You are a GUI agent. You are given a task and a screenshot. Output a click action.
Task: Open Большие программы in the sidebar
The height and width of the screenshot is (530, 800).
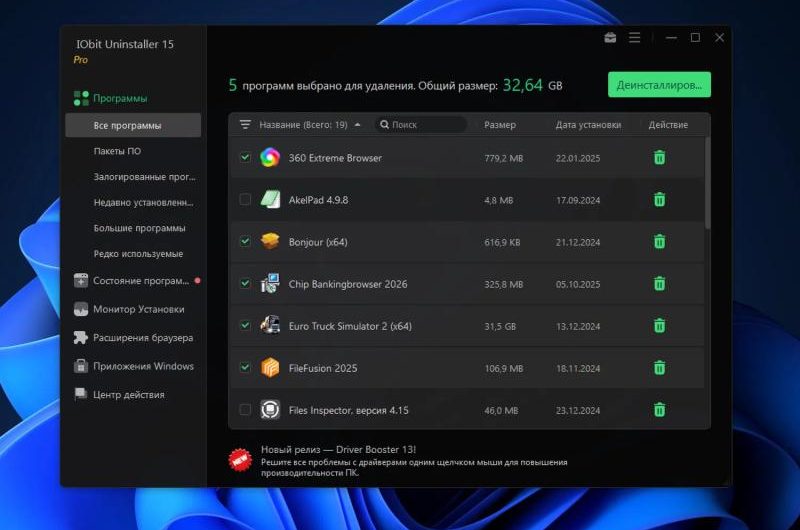point(139,228)
